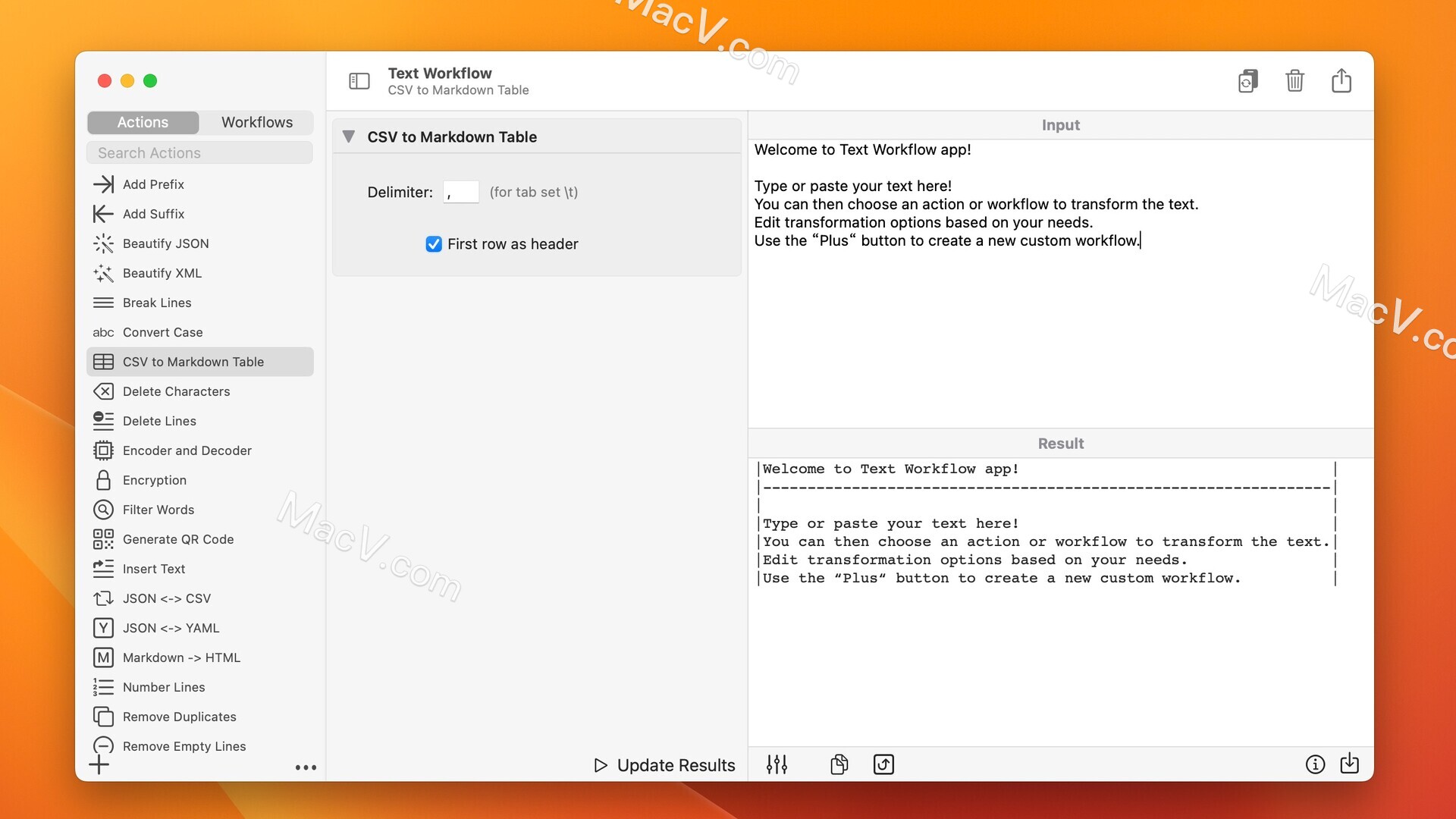Open the more options ellipsis menu
Image resolution: width=1456 pixels, height=819 pixels.
click(x=306, y=767)
